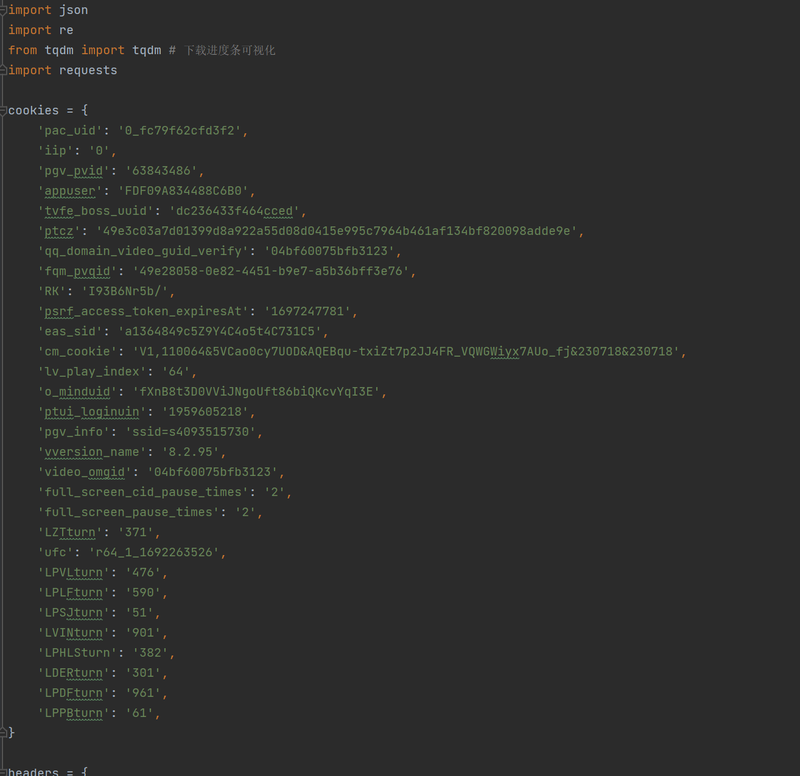Click the 'cm_cookie' key
Viewport: 800px width, 776px height.
click(x=77, y=352)
